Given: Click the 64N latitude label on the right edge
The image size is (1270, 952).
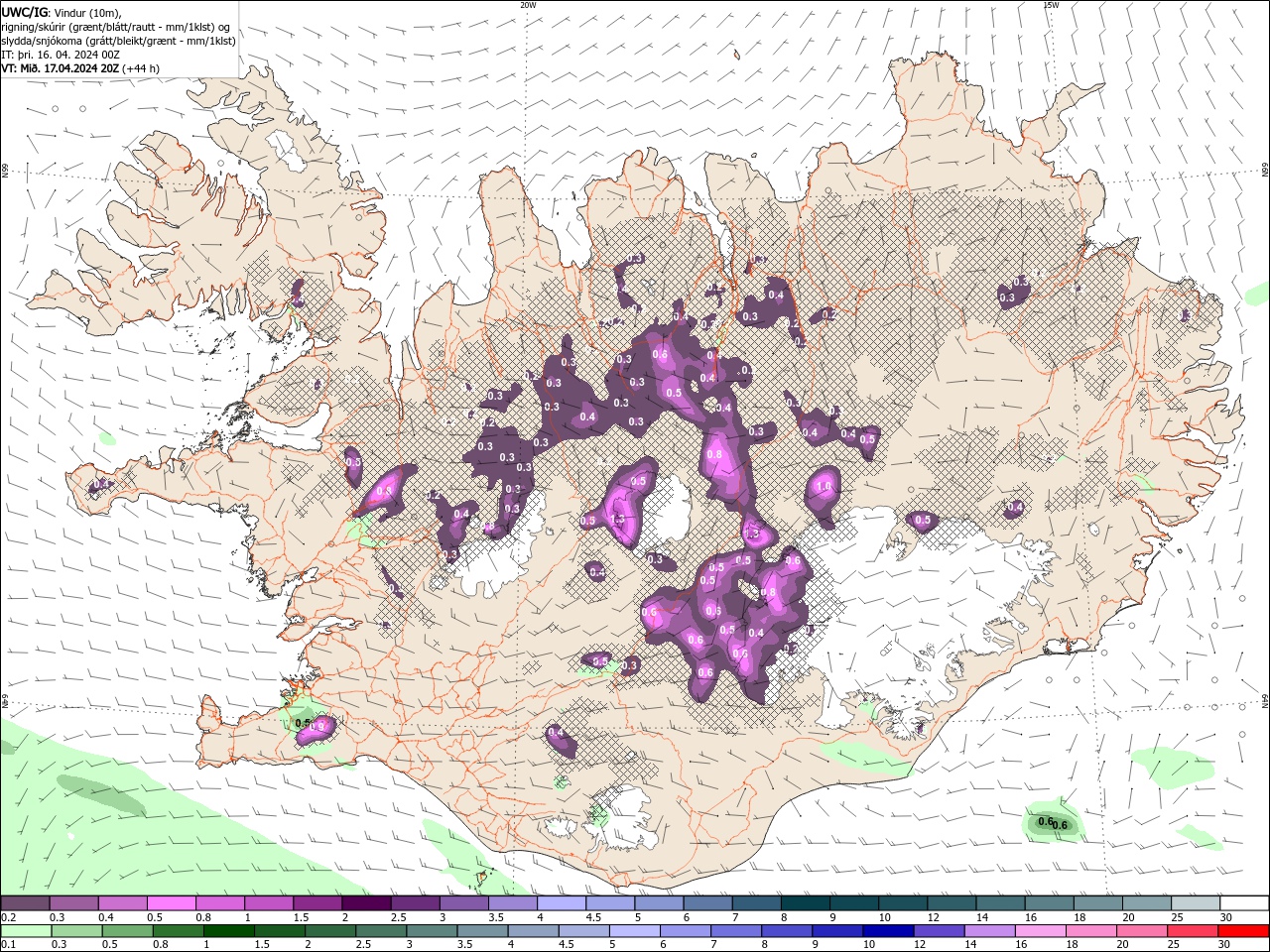Looking at the screenshot, I should (1265, 700).
